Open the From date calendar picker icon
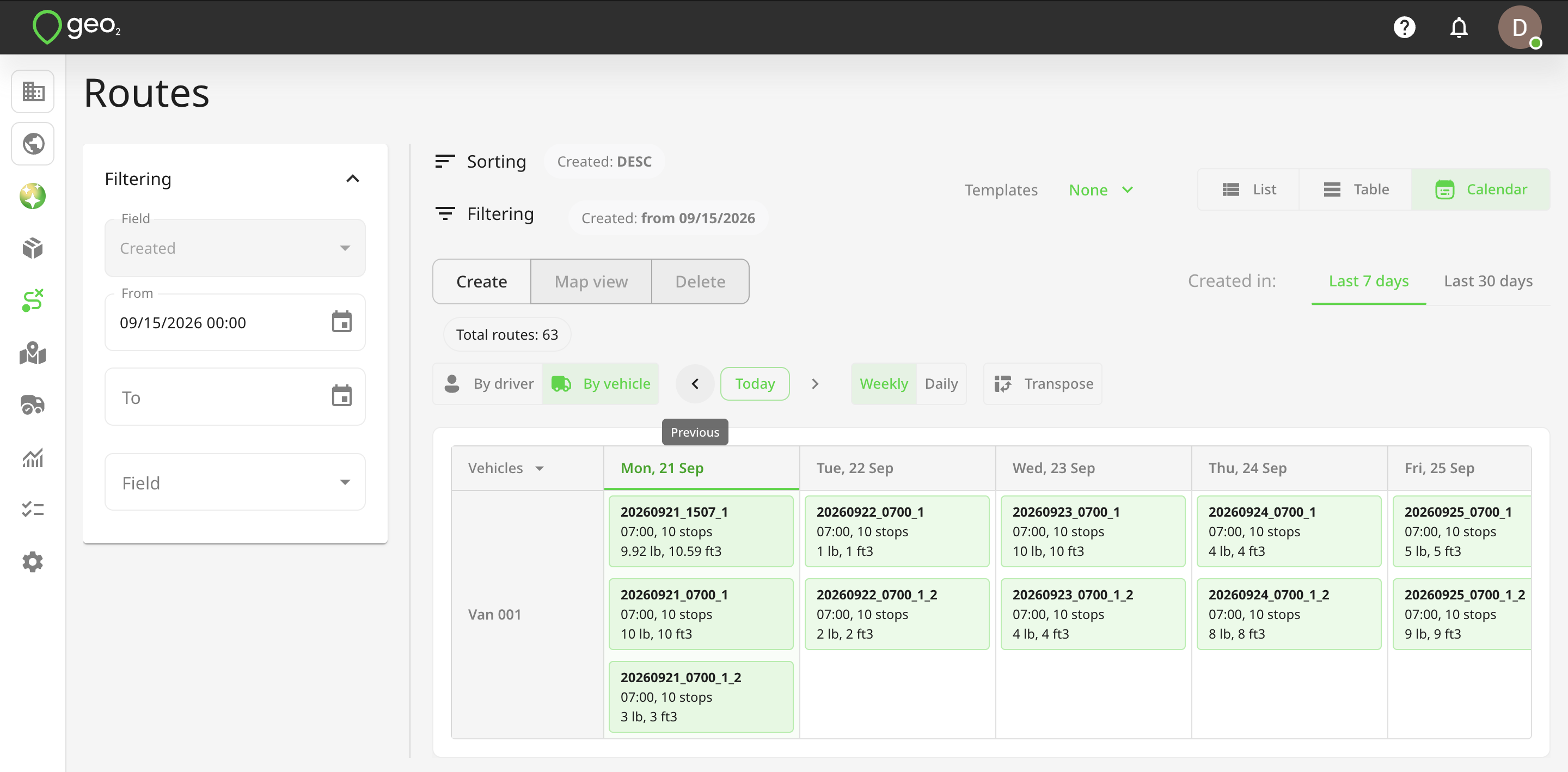Screen dimensions: 1568x772 point(341,321)
